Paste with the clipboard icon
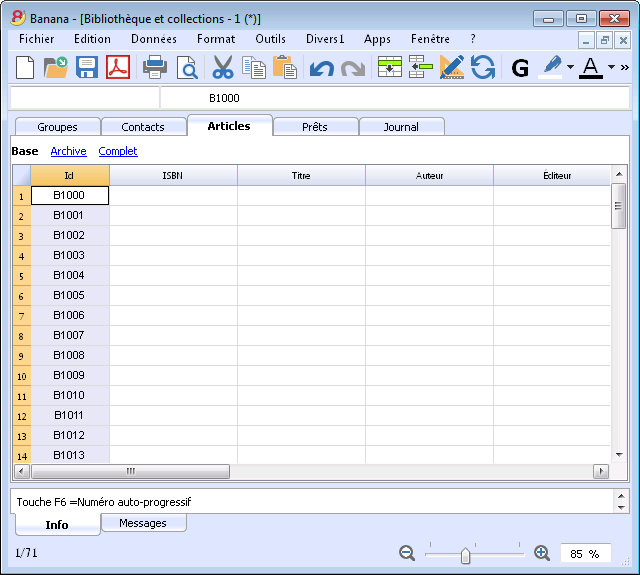Image resolution: width=640 pixels, height=575 pixels. (x=284, y=67)
